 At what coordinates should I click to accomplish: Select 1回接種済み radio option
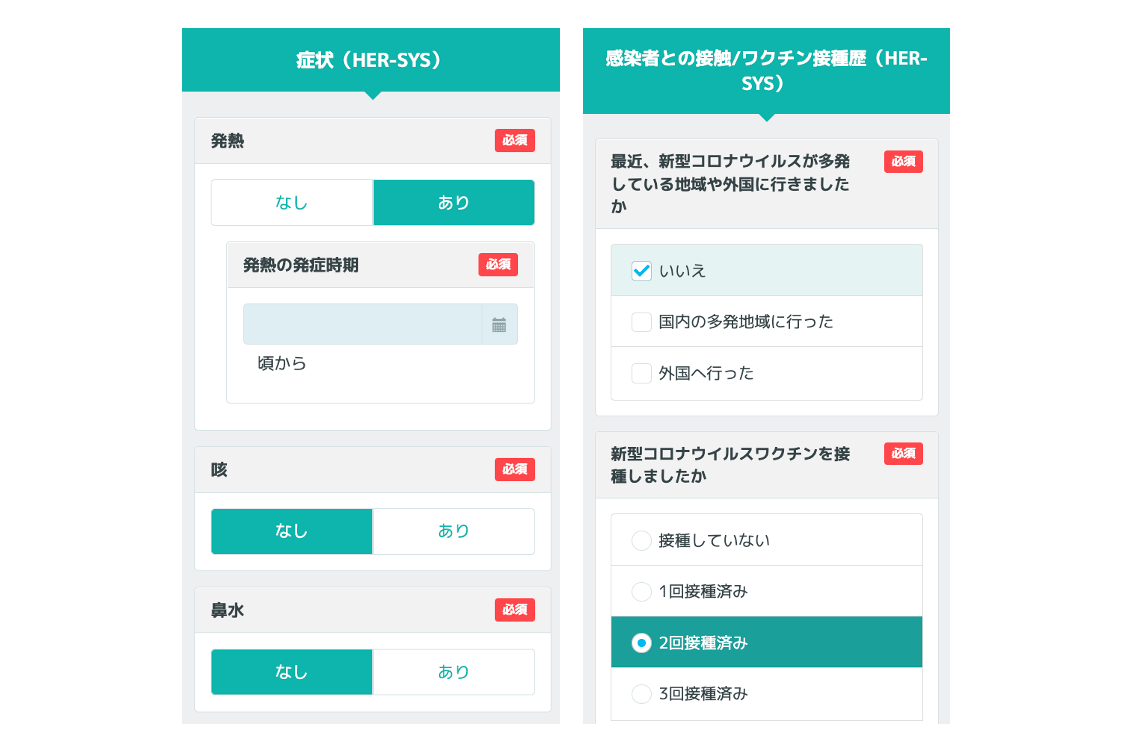click(x=642, y=592)
